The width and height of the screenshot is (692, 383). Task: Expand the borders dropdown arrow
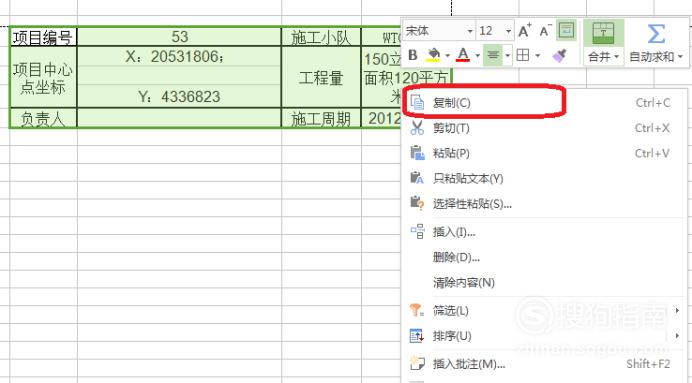coord(538,56)
